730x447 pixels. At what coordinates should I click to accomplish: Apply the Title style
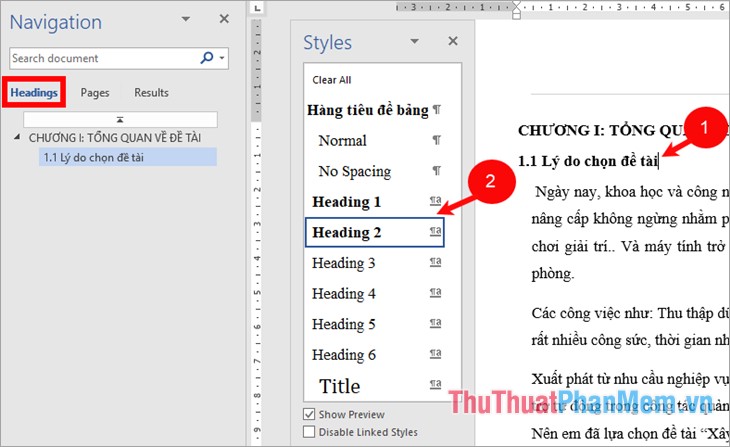[375, 386]
